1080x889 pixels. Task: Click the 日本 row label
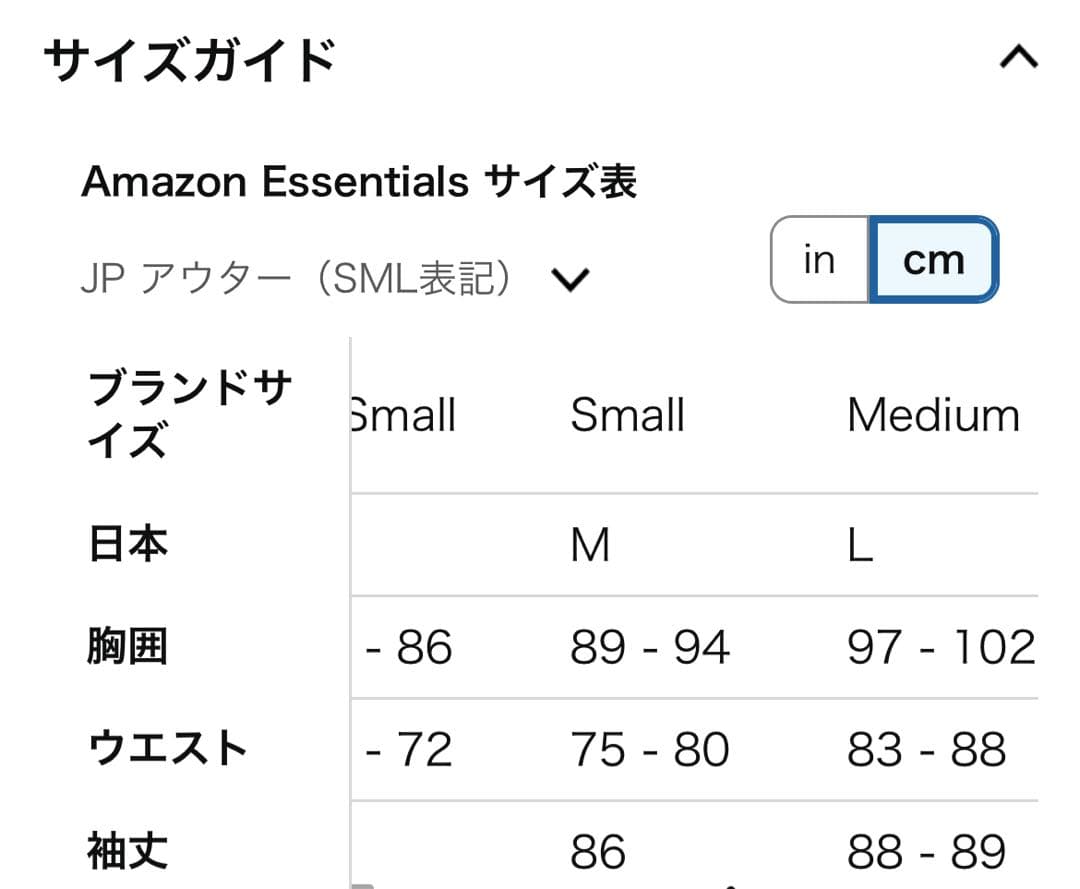(128, 545)
